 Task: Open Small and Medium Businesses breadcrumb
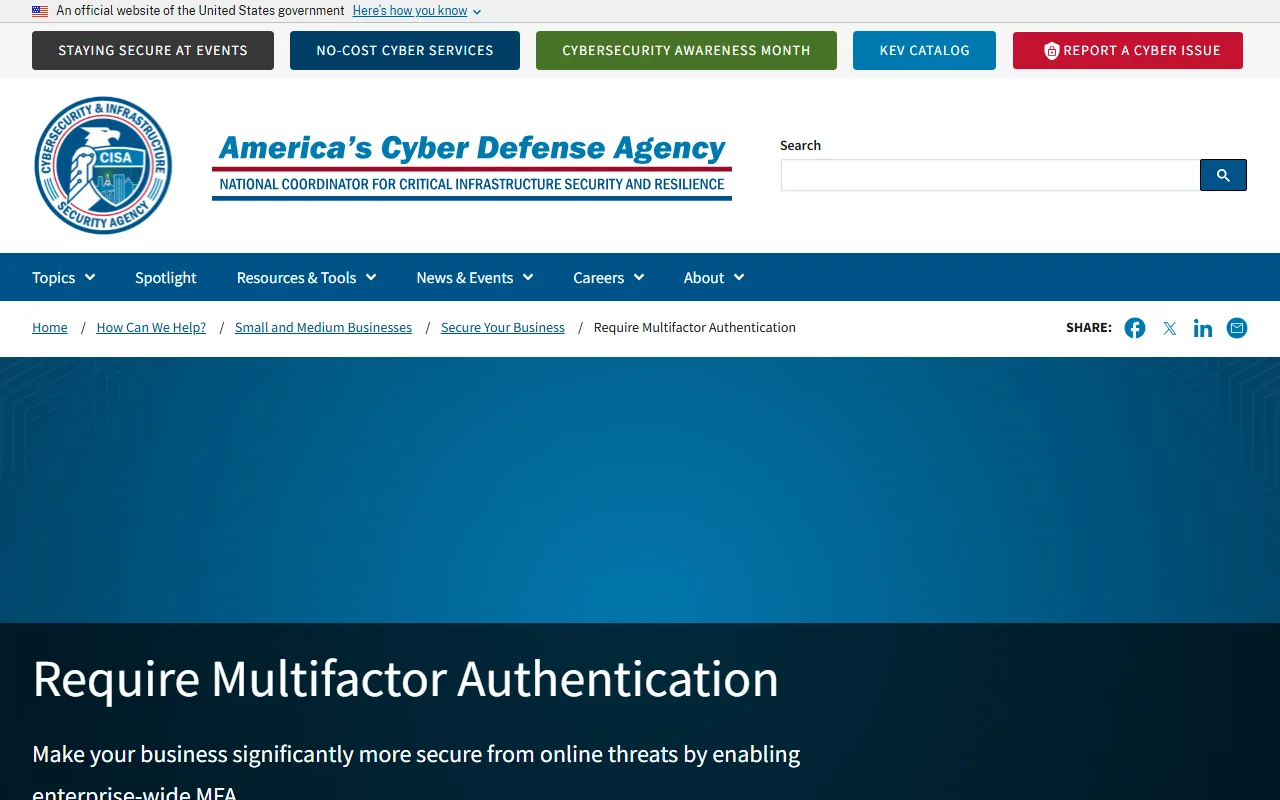323,328
